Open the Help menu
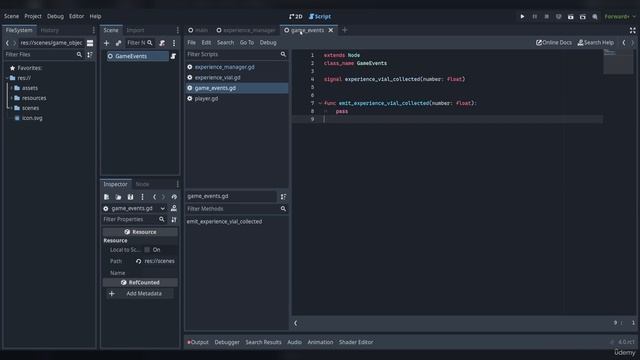The width and height of the screenshot is (640, 360). pyautogui.click(x=95, y=16)
